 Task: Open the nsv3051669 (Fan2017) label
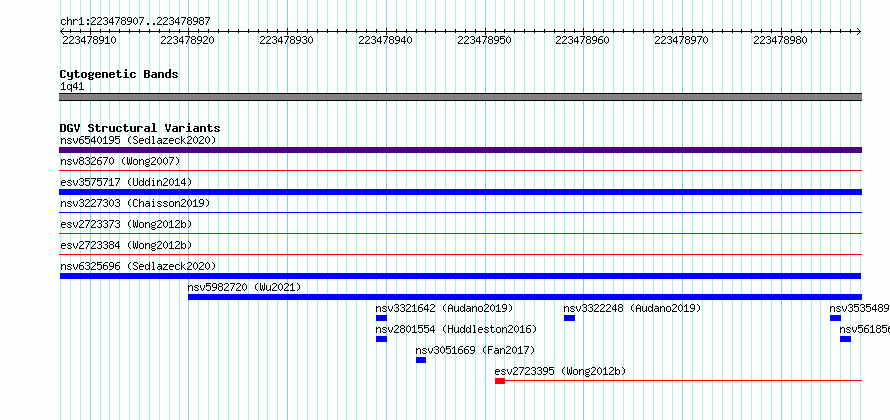click(x=475, y=350)
